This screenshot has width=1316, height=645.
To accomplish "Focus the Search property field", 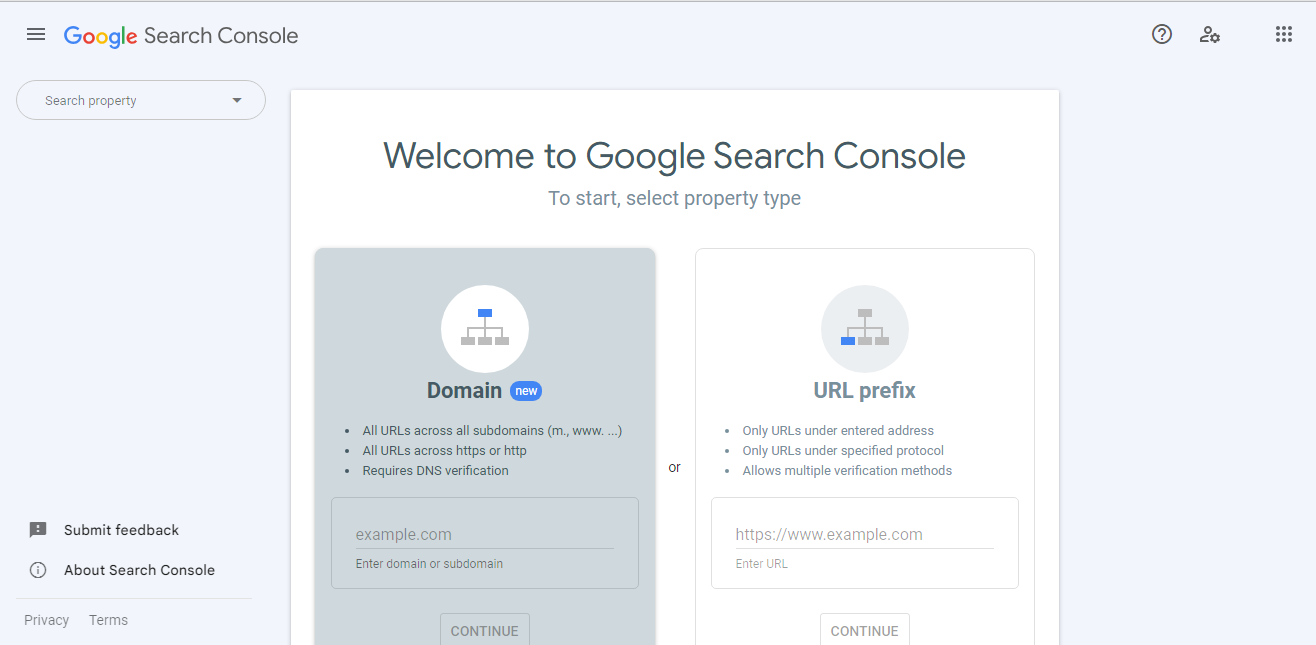I will click(x=141, y=100).
